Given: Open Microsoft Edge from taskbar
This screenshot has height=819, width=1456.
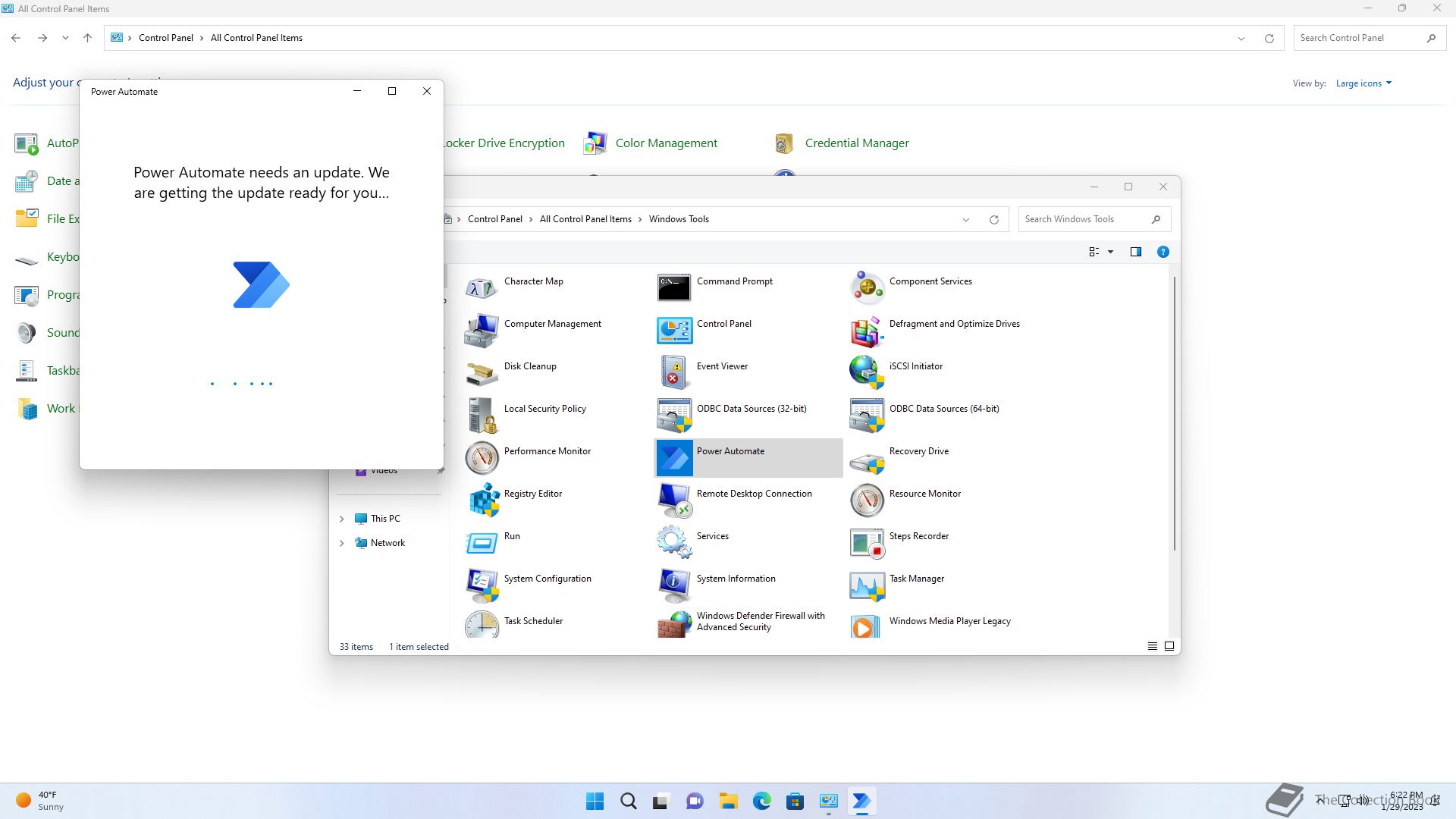Looking at the screenshot, I should [x=761, y=801].
